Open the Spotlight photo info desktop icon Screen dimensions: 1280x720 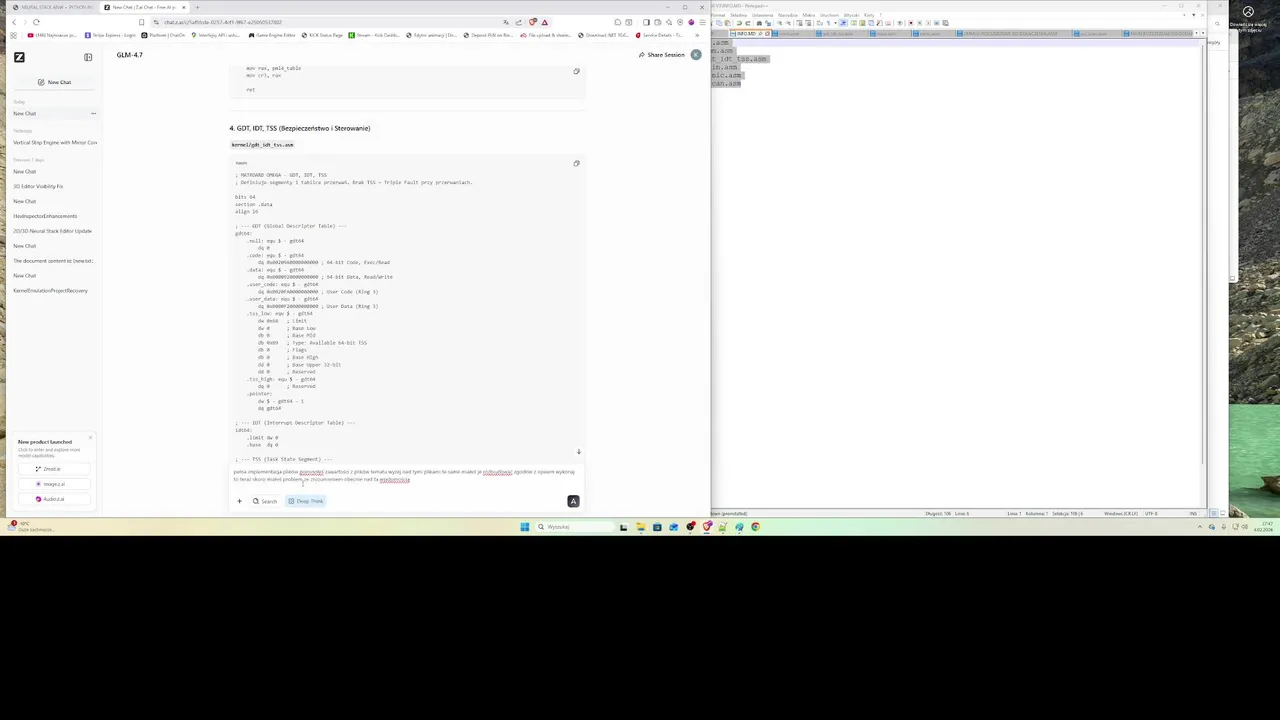coord(1248,19)
